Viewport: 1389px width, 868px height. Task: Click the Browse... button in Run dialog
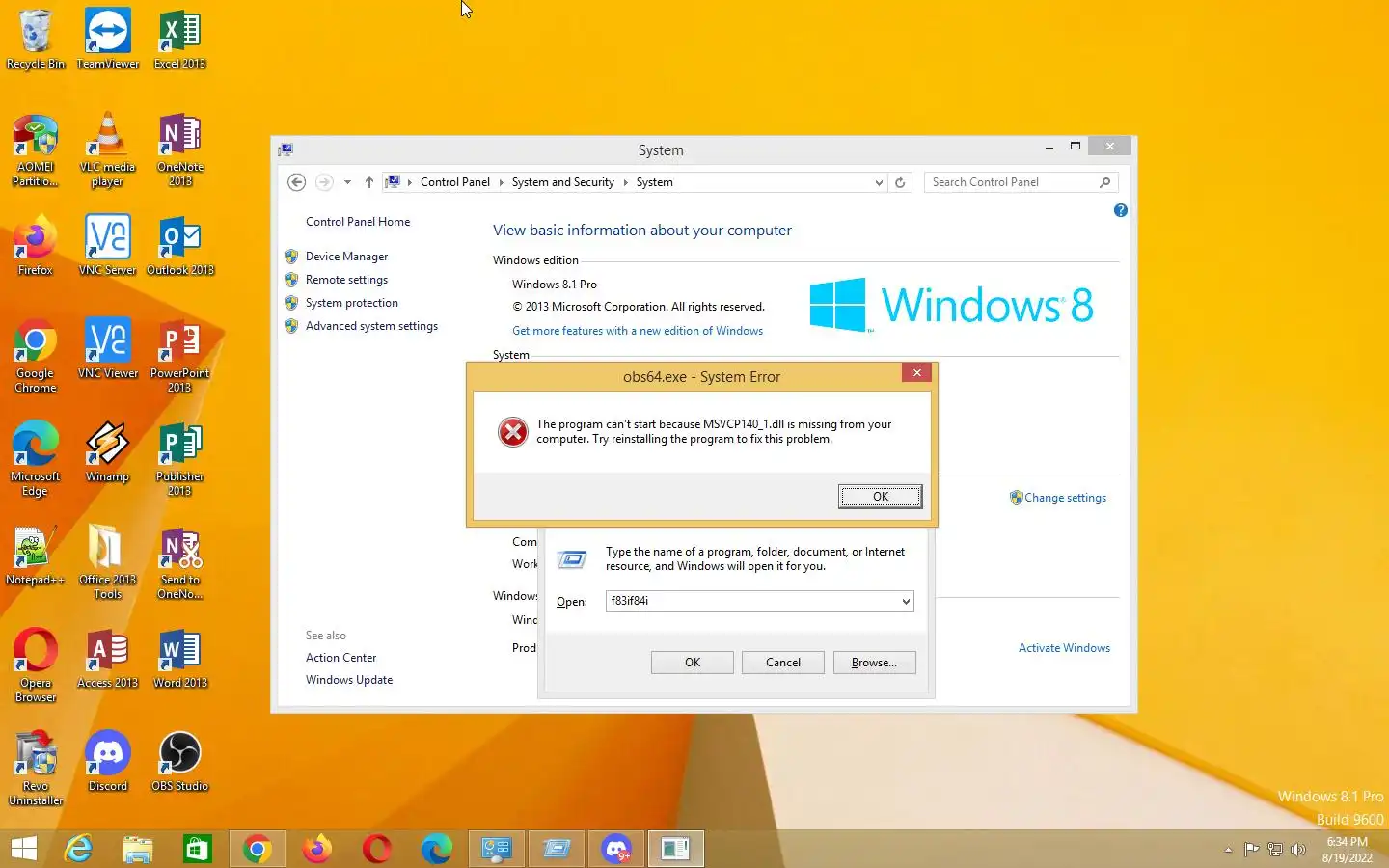(874, 663)
